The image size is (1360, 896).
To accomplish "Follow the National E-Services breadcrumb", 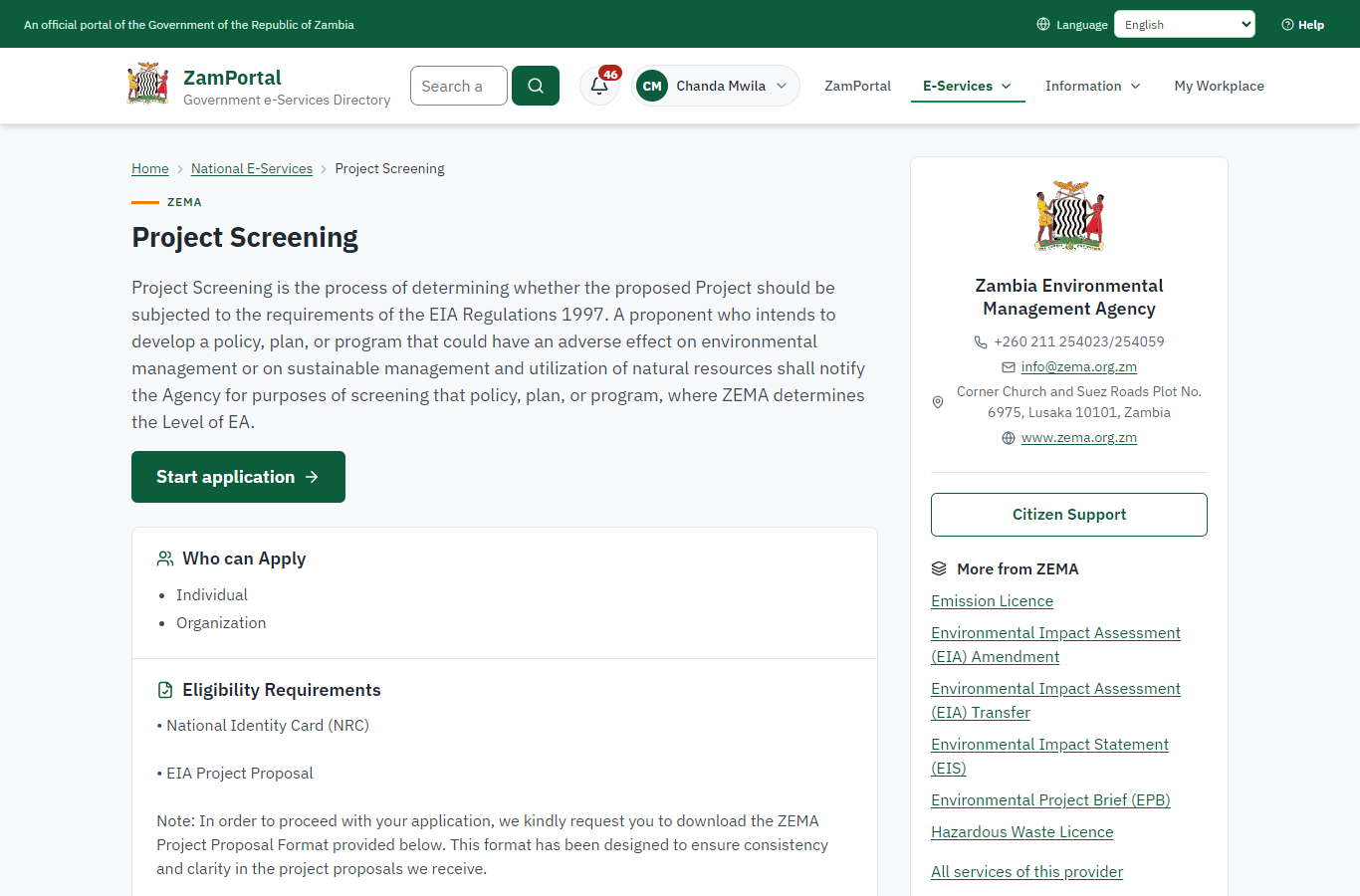I will click(x=252, y=168).
